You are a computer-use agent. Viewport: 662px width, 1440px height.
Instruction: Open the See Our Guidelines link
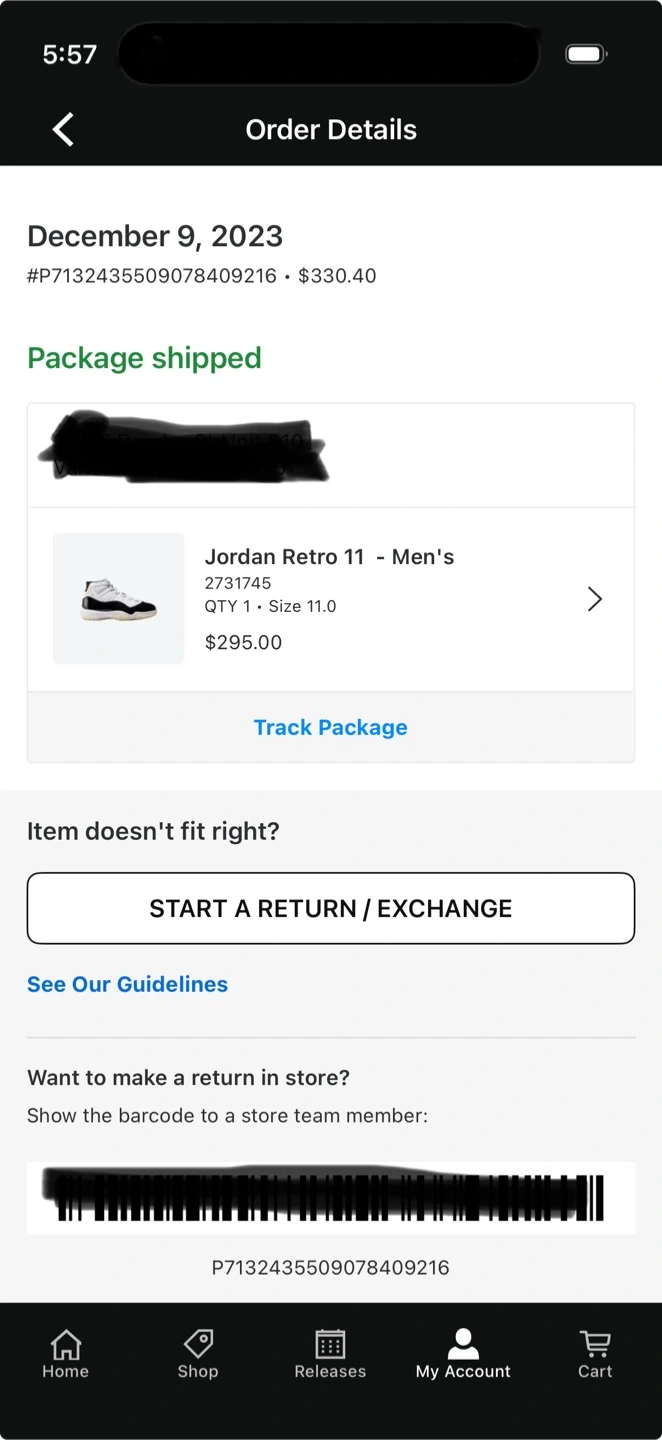click(x=127, y=984)
